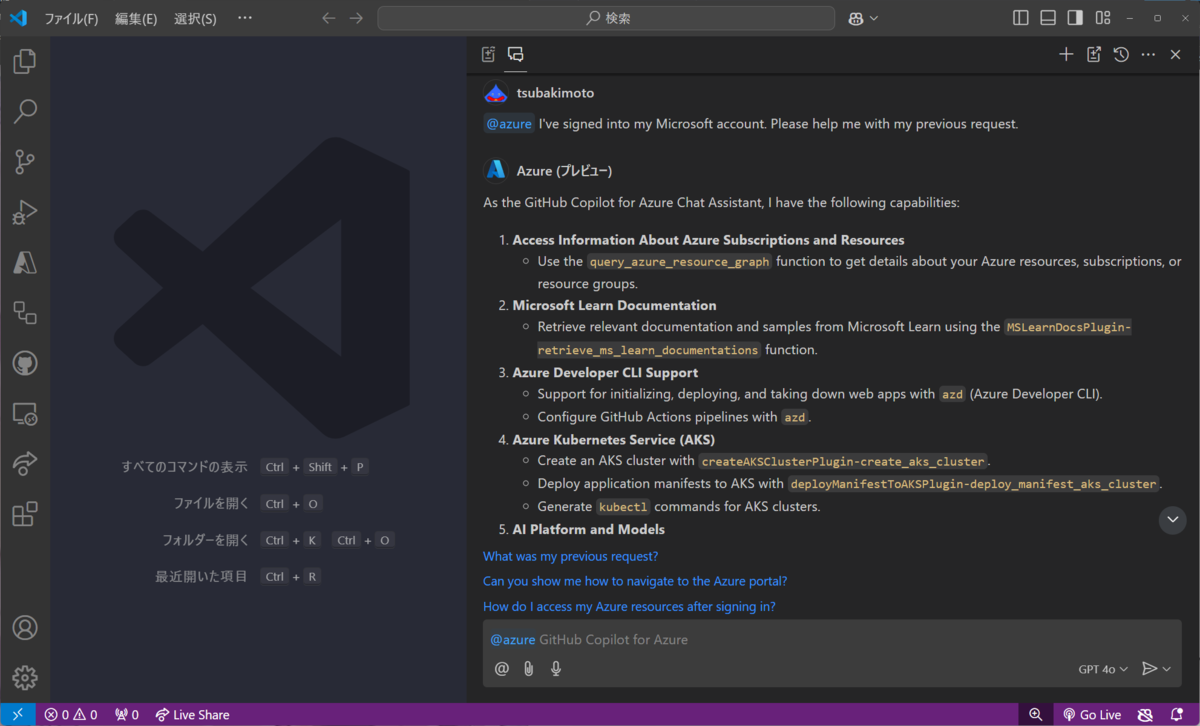Open the Extensions view

pyautogui.click(x=24, y=514)
